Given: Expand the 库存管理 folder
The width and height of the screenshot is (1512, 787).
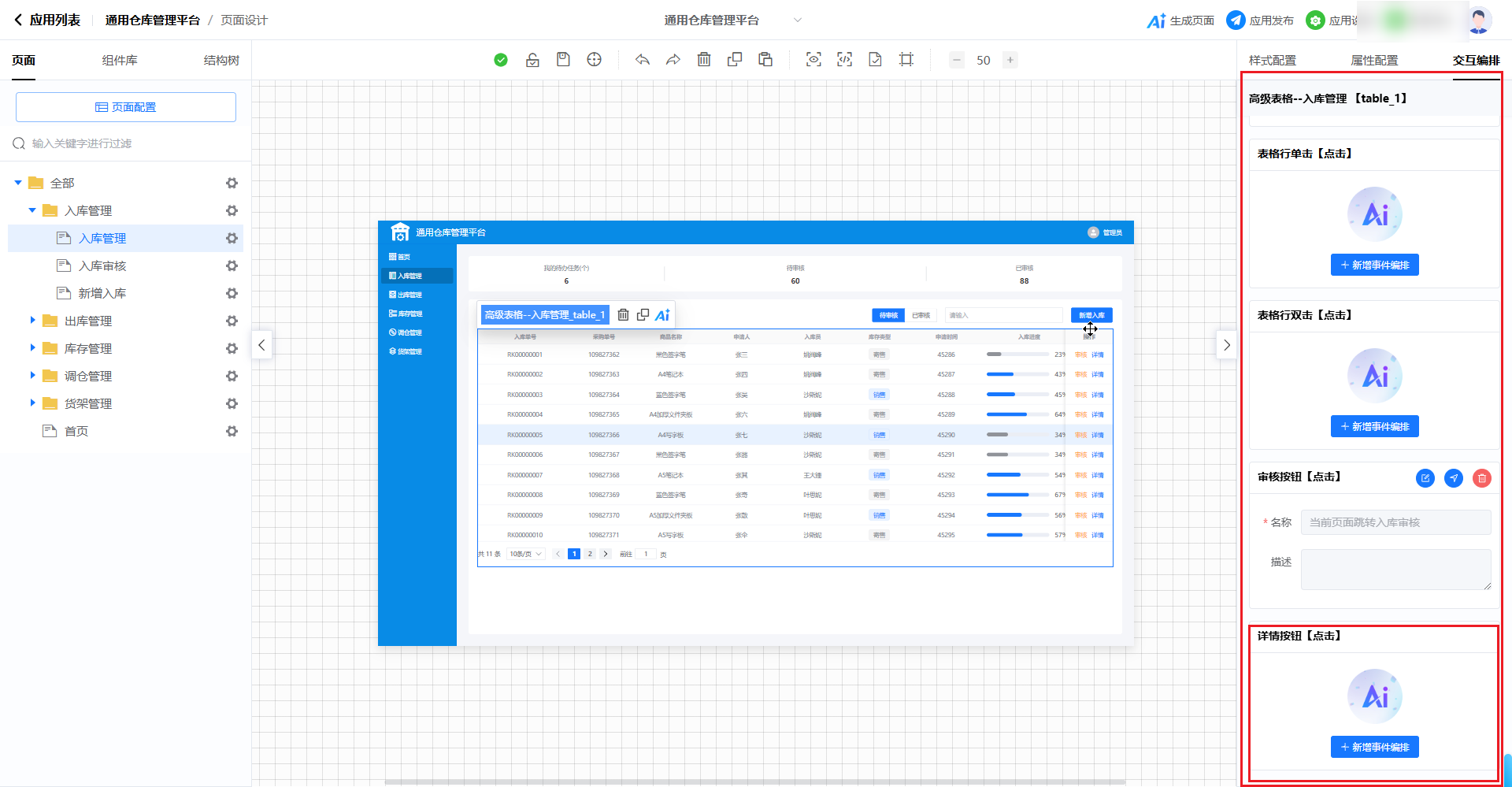Looking at the screenshot, I should point(32,348).
